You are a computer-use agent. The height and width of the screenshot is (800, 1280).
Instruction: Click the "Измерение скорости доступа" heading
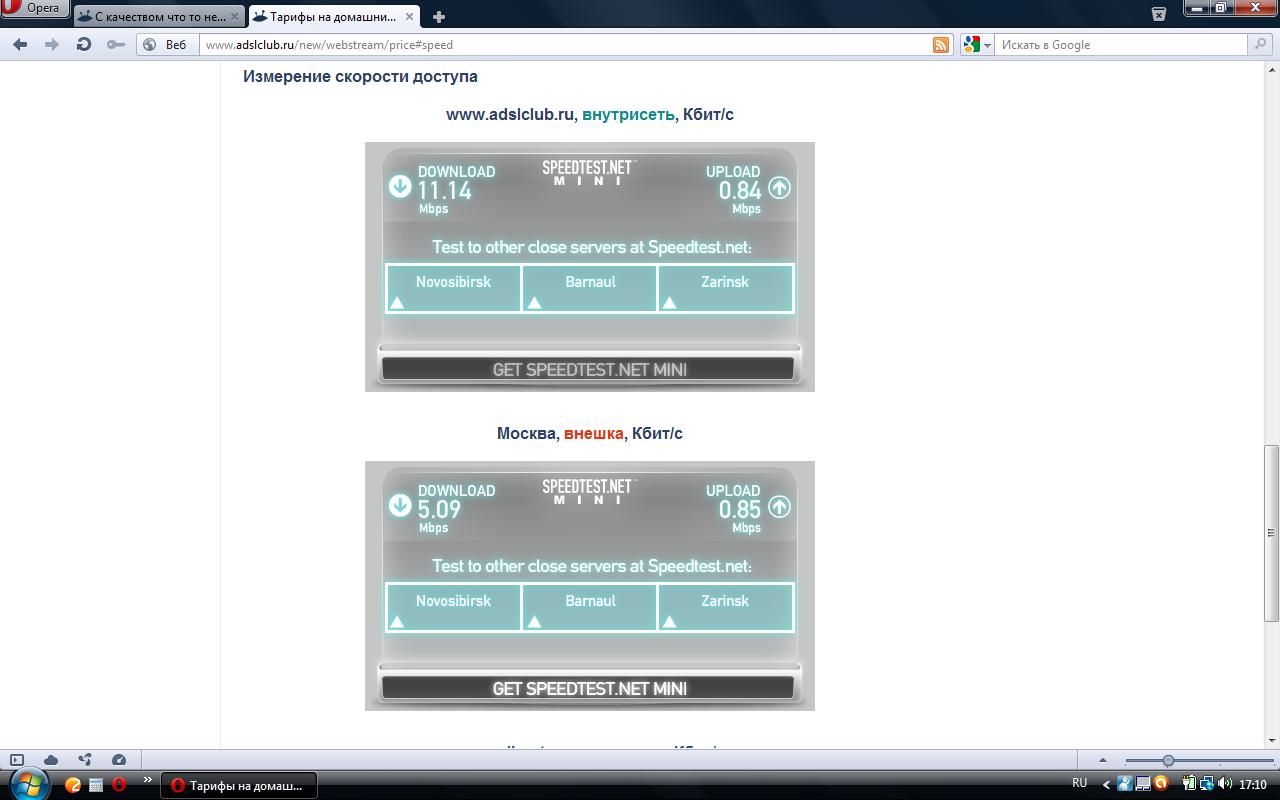360,76
